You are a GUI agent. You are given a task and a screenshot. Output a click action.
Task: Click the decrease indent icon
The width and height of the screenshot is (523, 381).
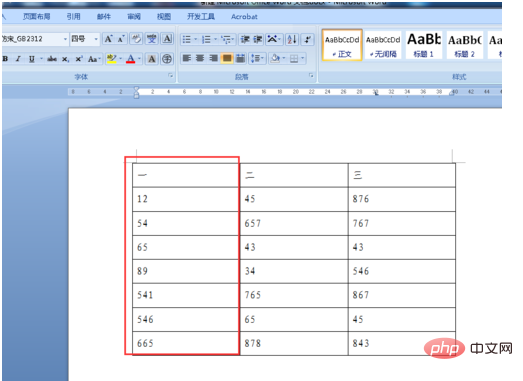click(x=245, y=39)
